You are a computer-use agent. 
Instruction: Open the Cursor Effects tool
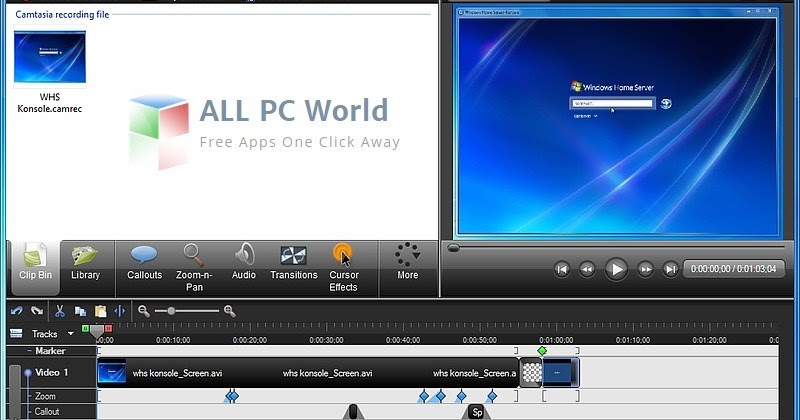pos(343,268)
